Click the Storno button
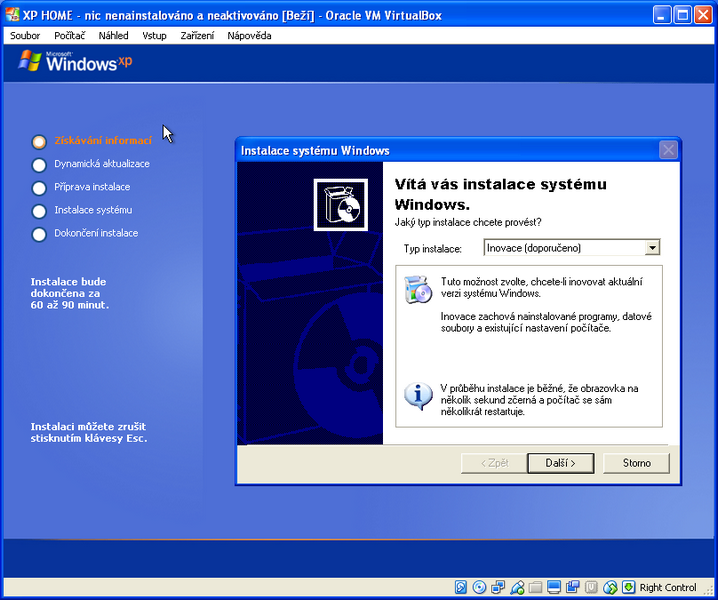Image resolution: width=718 pixels, height=600 pixels. click(636, 463)
